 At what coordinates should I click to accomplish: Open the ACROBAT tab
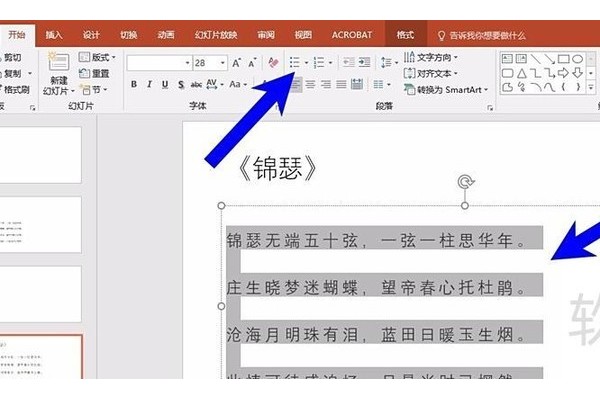click(352, 35)
